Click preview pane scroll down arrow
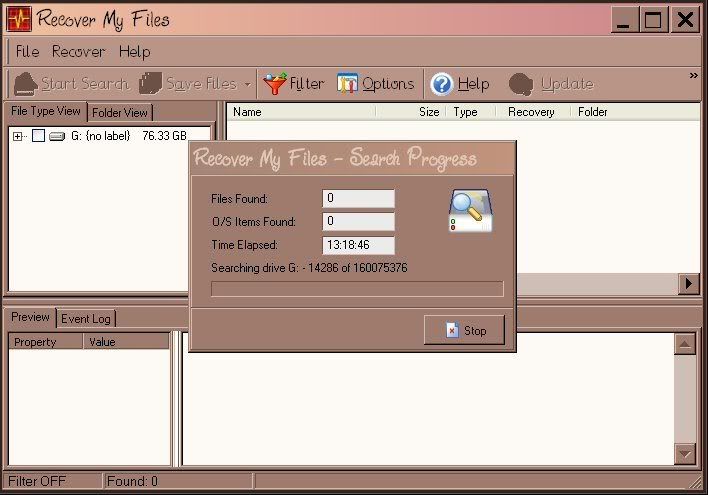This screenshot has width=708, height=495. 685,454
